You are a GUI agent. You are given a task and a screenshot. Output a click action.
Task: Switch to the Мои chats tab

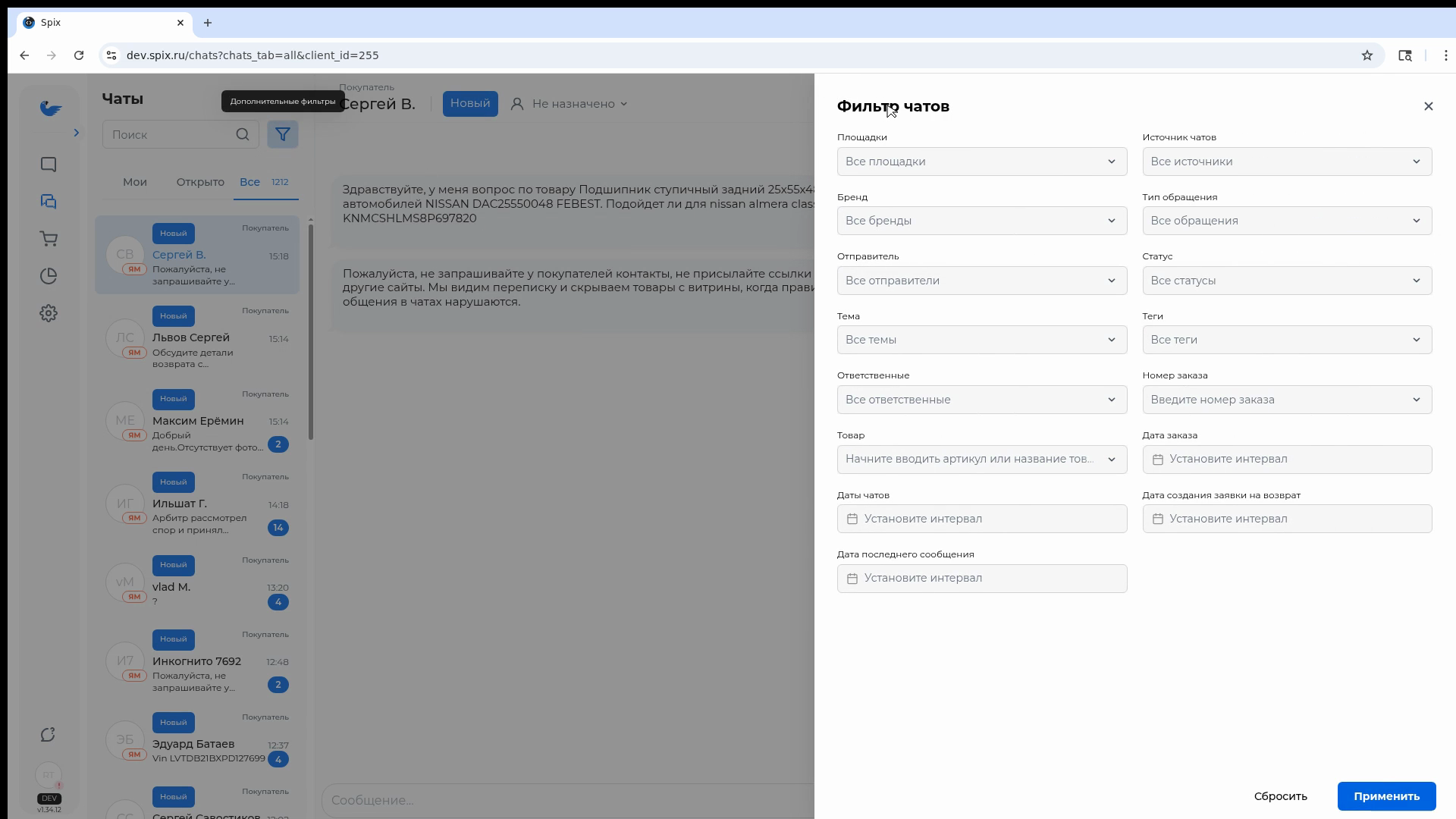tap(135, 182)
